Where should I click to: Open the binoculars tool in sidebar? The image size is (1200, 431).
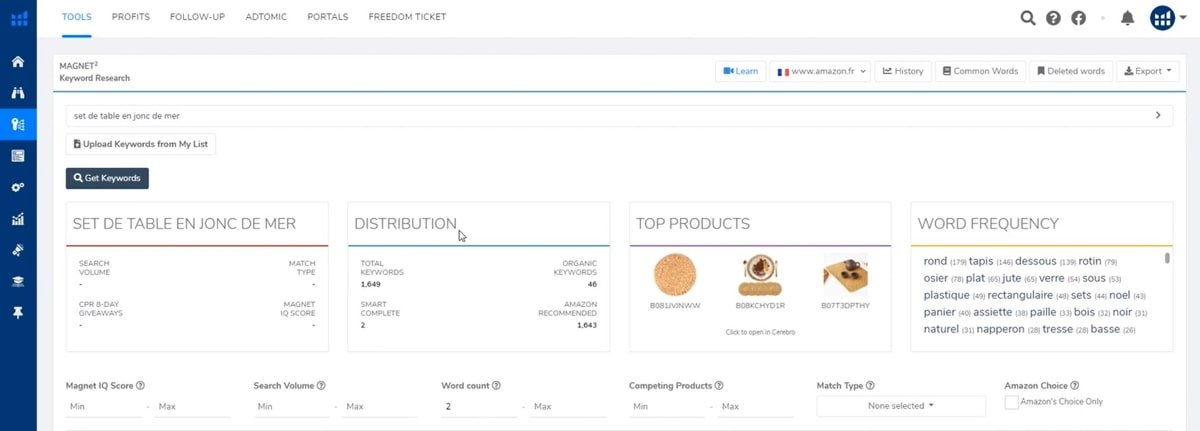[x=18, y=93]
